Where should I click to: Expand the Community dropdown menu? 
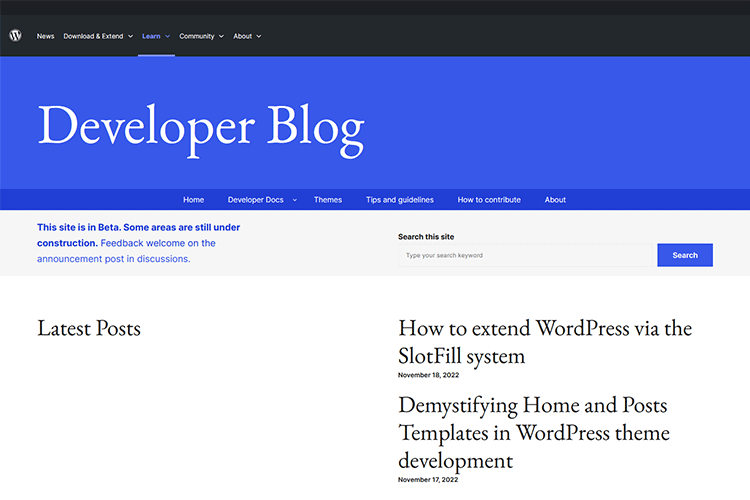pyautogui.click(x=201, y=36)
